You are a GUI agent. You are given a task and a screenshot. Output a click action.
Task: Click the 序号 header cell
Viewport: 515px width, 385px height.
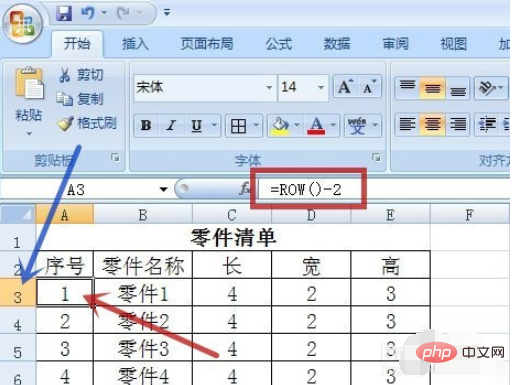(x=65, y=265)
